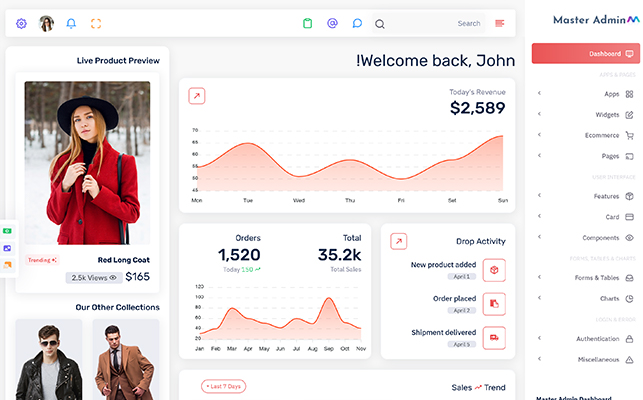Open the settings gear icon in top bar
The image size is (643, 400).
(x=21, y=23)
